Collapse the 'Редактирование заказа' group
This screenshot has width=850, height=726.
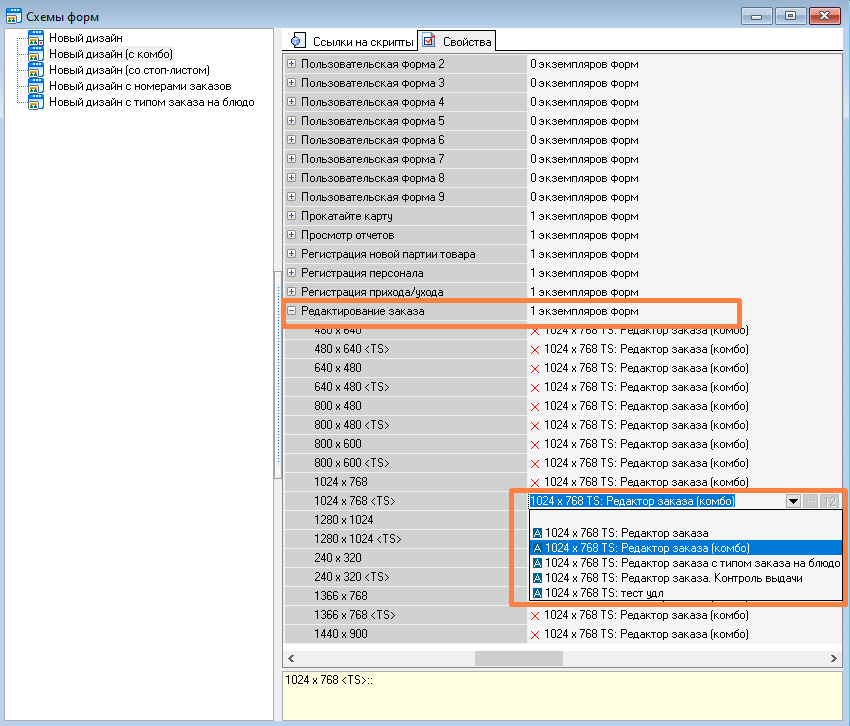[292, 312]
